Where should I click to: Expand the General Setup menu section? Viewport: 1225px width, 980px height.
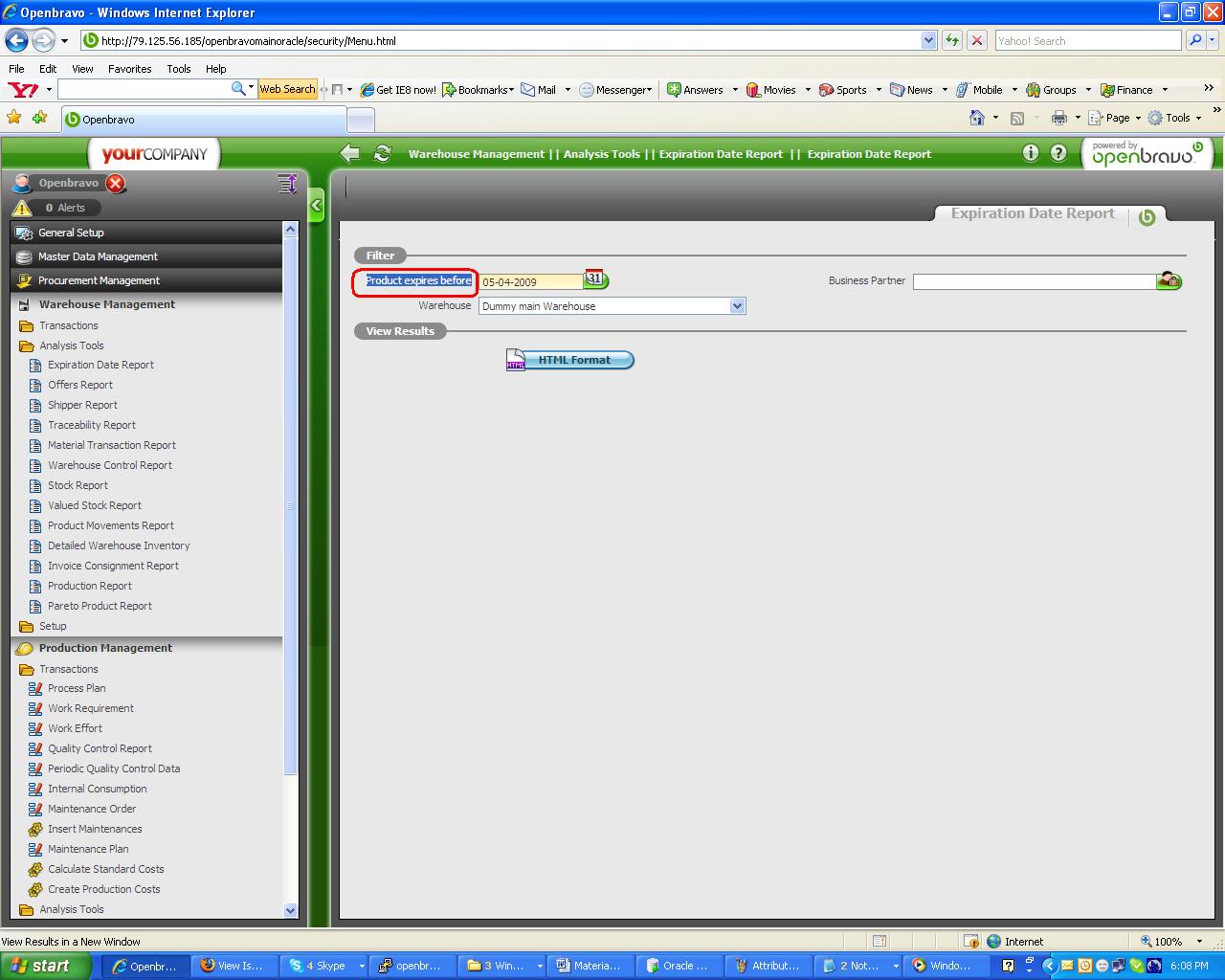coord(147,233)
